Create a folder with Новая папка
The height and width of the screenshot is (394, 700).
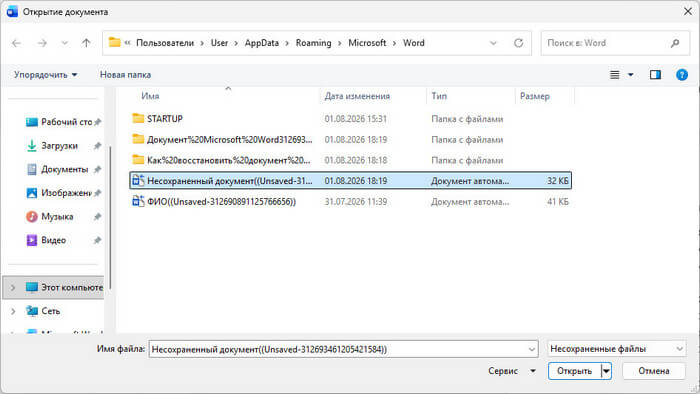[x=125, y=75]
